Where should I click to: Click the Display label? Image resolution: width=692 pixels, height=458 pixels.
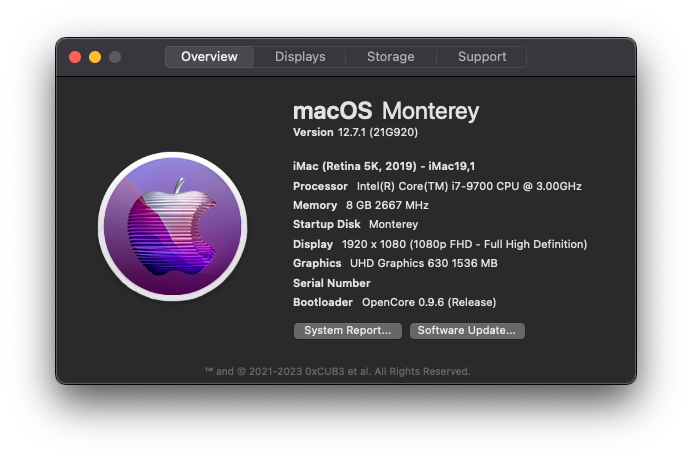click(x=313, y=244)
